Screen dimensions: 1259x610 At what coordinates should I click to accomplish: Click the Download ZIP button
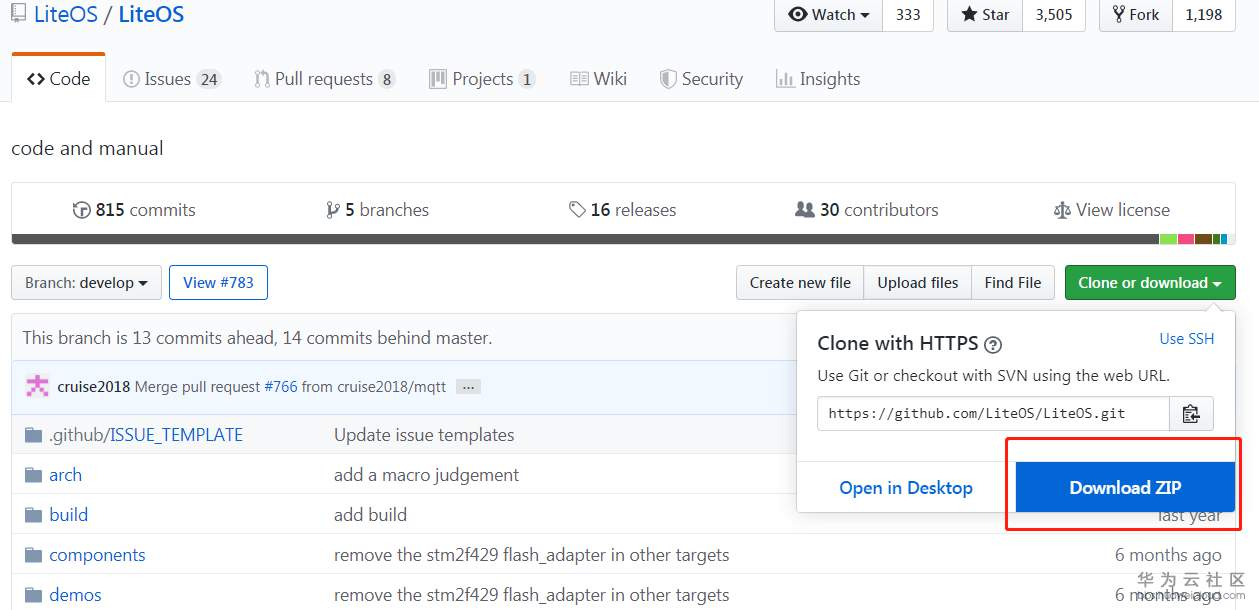click(x=1125, y=488)
